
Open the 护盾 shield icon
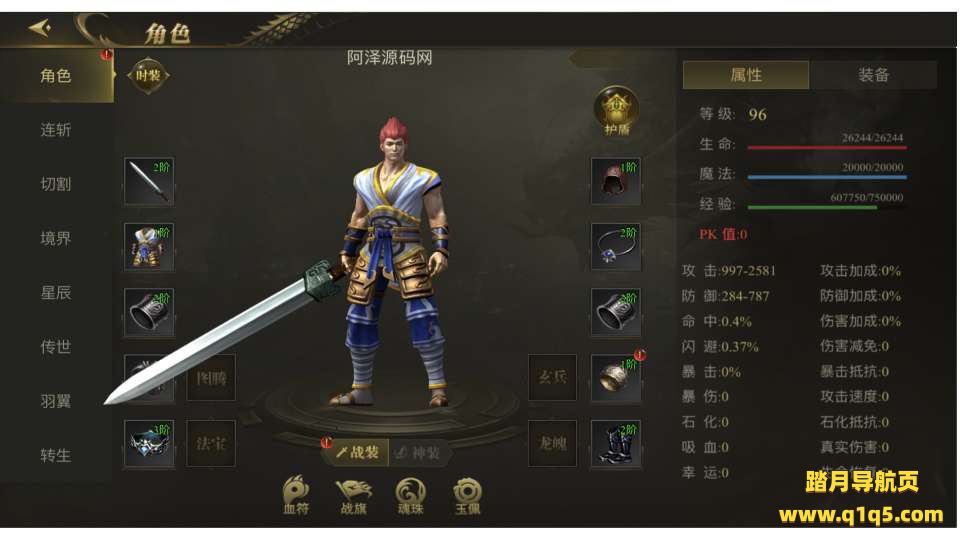tap(617, 111)
